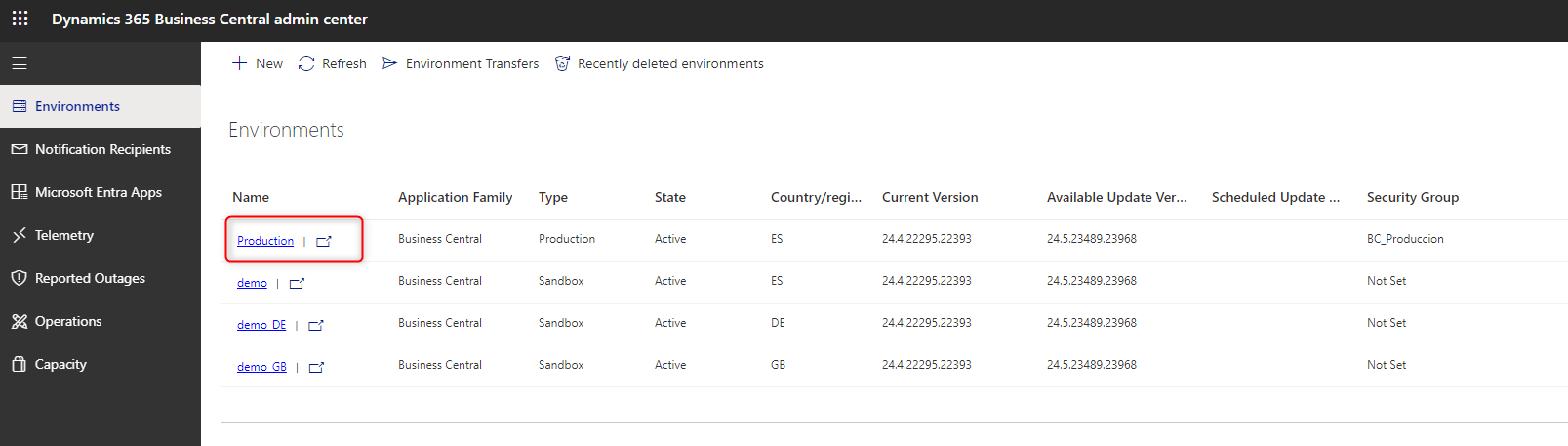This screenshot has width=1568, height=446.
Task: Click the Country/regi... column header
Action: (x=816, y=197)
